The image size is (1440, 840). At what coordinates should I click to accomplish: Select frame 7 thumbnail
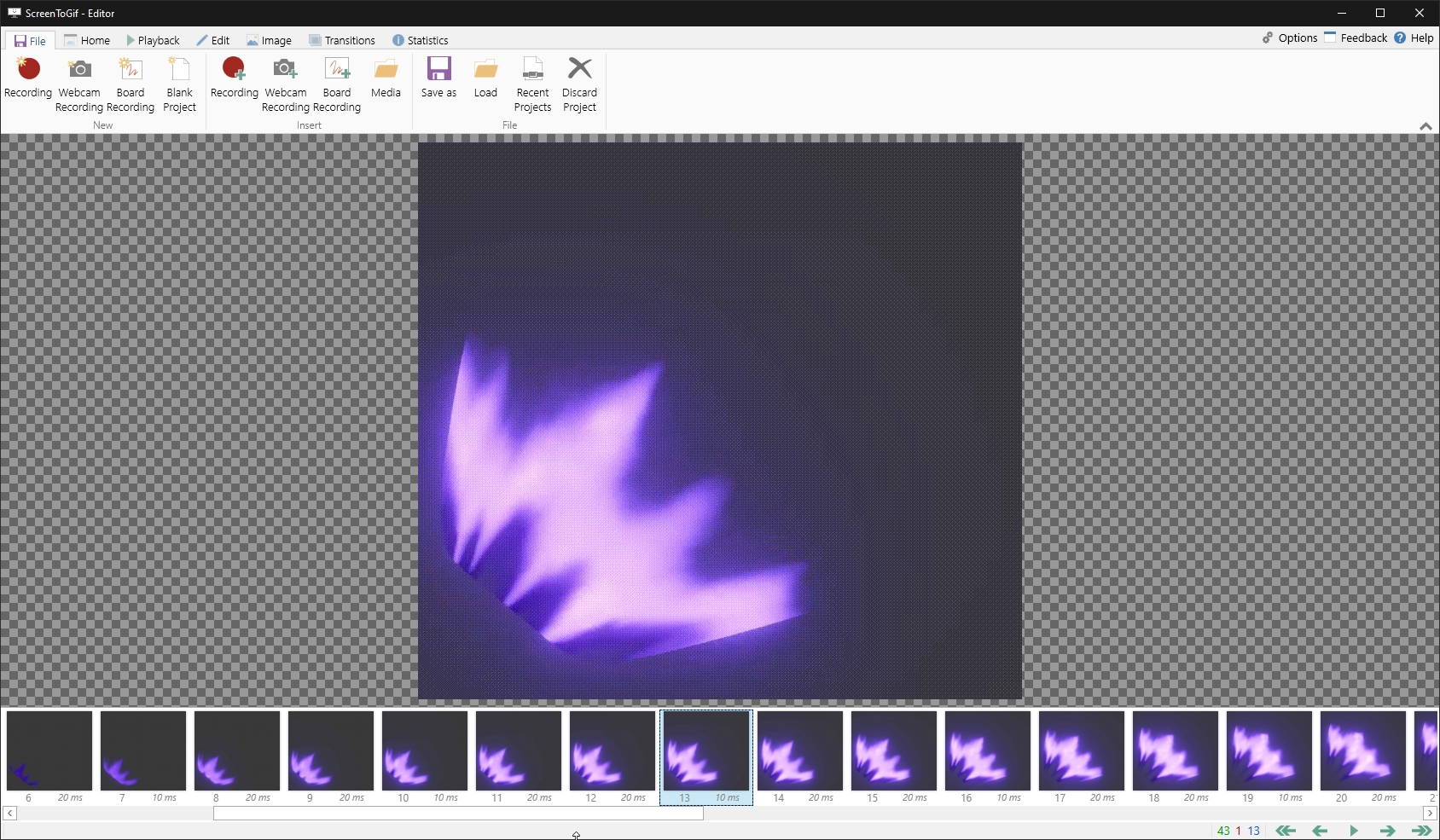[x=143, y=751]
